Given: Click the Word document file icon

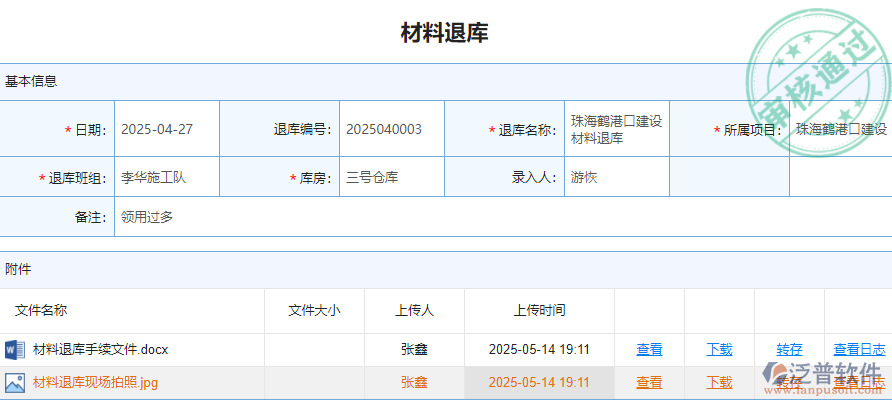Looking at the screenshot, I should coord(14,350).
